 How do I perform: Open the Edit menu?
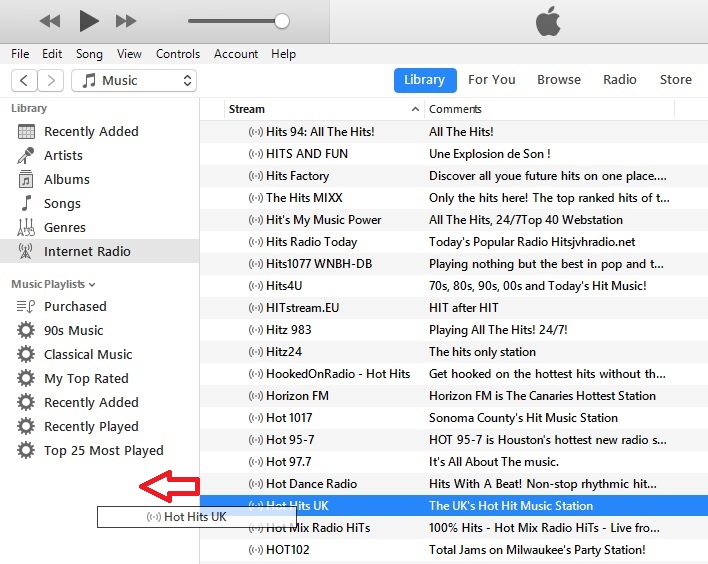click(52, 54)
